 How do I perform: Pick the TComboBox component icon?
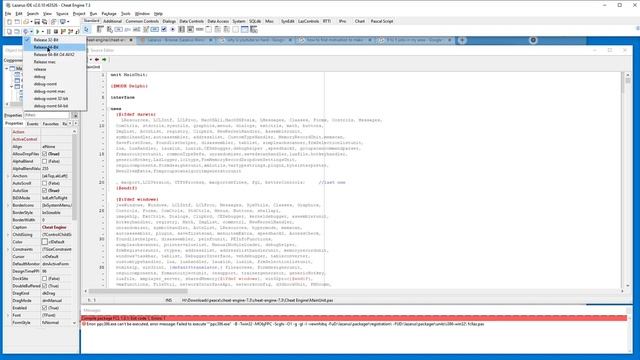(190, 29)
